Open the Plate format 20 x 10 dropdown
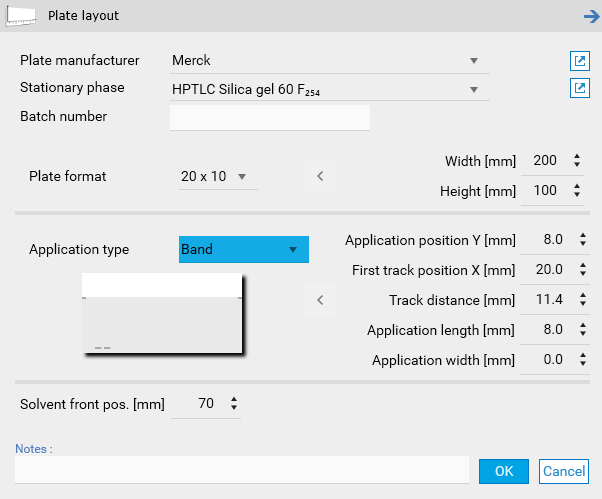This screenshot has width=602, height=499. [241, 177]
